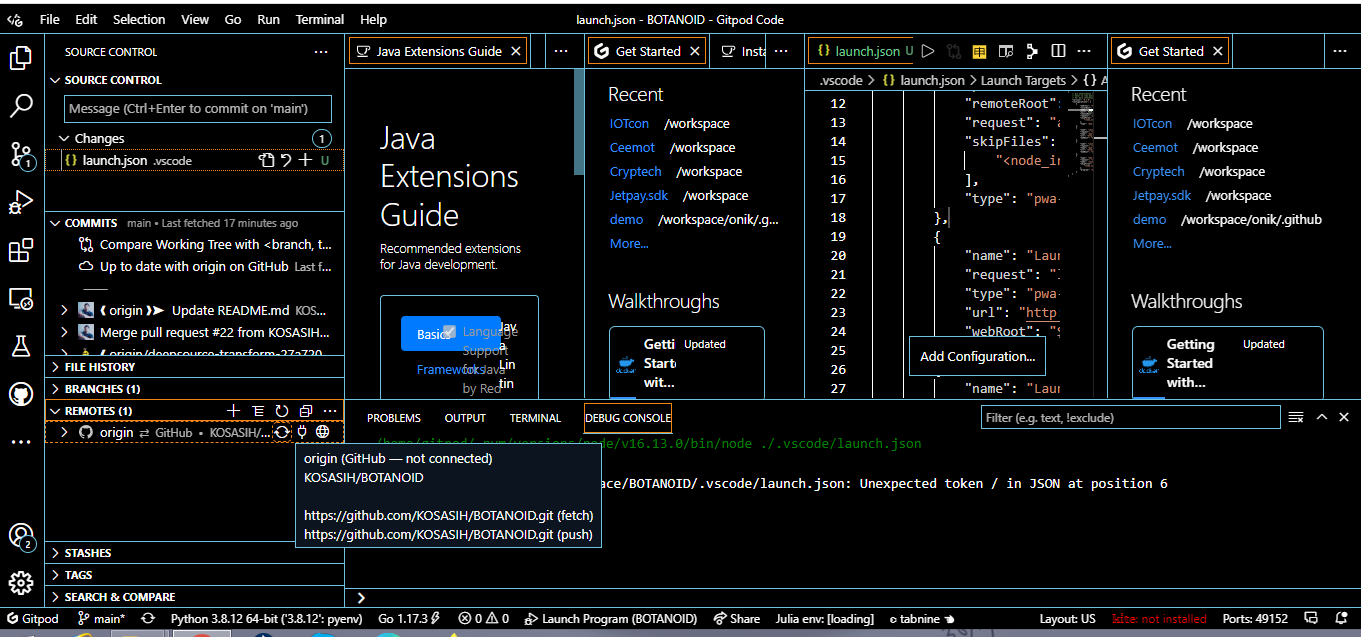1361x637 pixels.
Task: Open the Accounts menu icon
Action: coord(21,537)
